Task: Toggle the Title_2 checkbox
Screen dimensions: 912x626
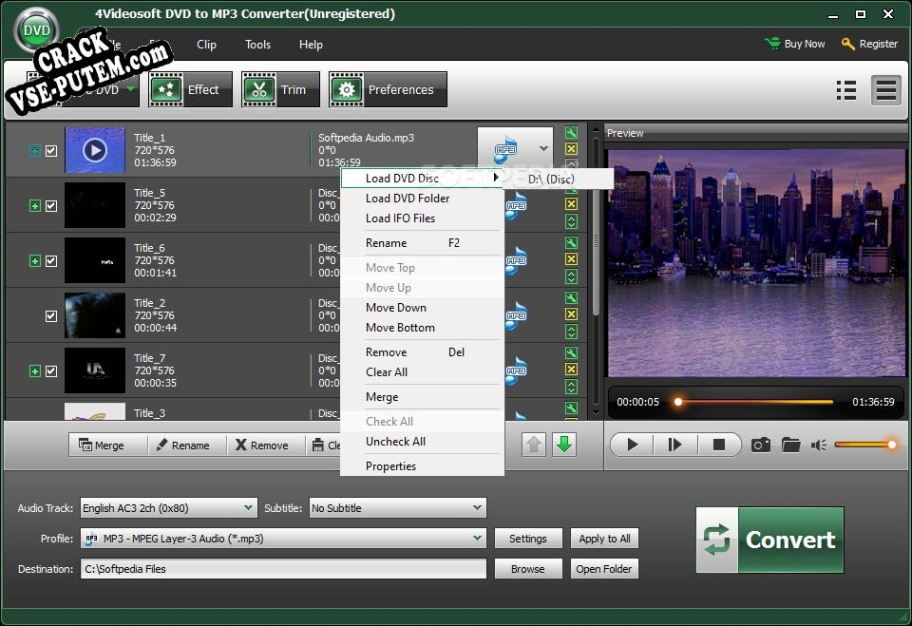Action: click(52, 316)
